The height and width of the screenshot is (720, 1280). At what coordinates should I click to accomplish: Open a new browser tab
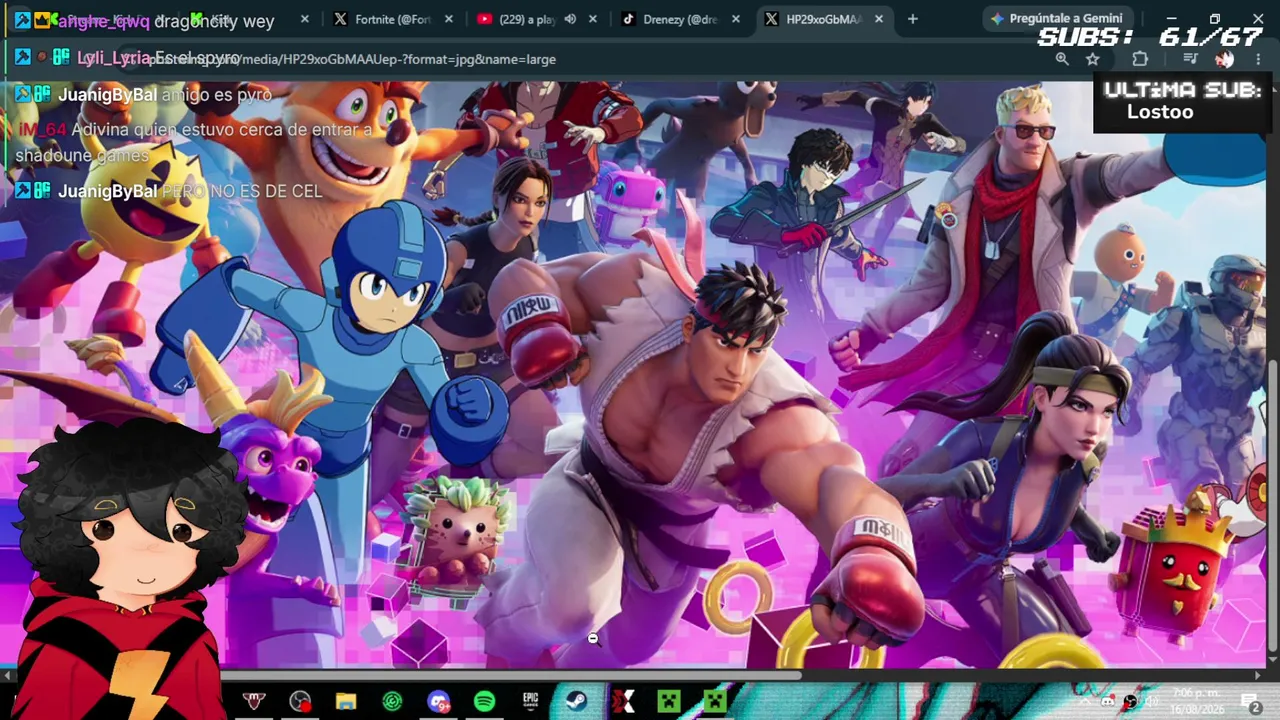912,19
